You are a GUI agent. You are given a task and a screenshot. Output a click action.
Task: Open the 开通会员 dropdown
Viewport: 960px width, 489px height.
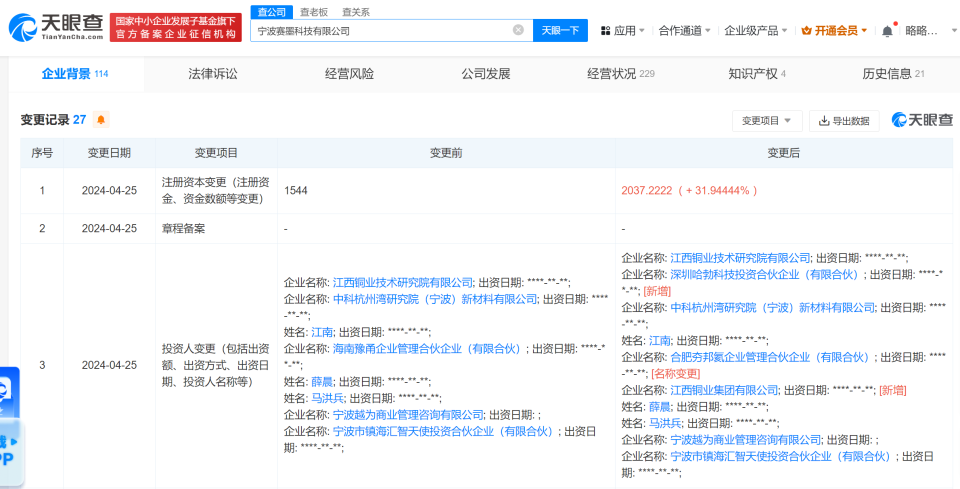[x=834, y=31]
